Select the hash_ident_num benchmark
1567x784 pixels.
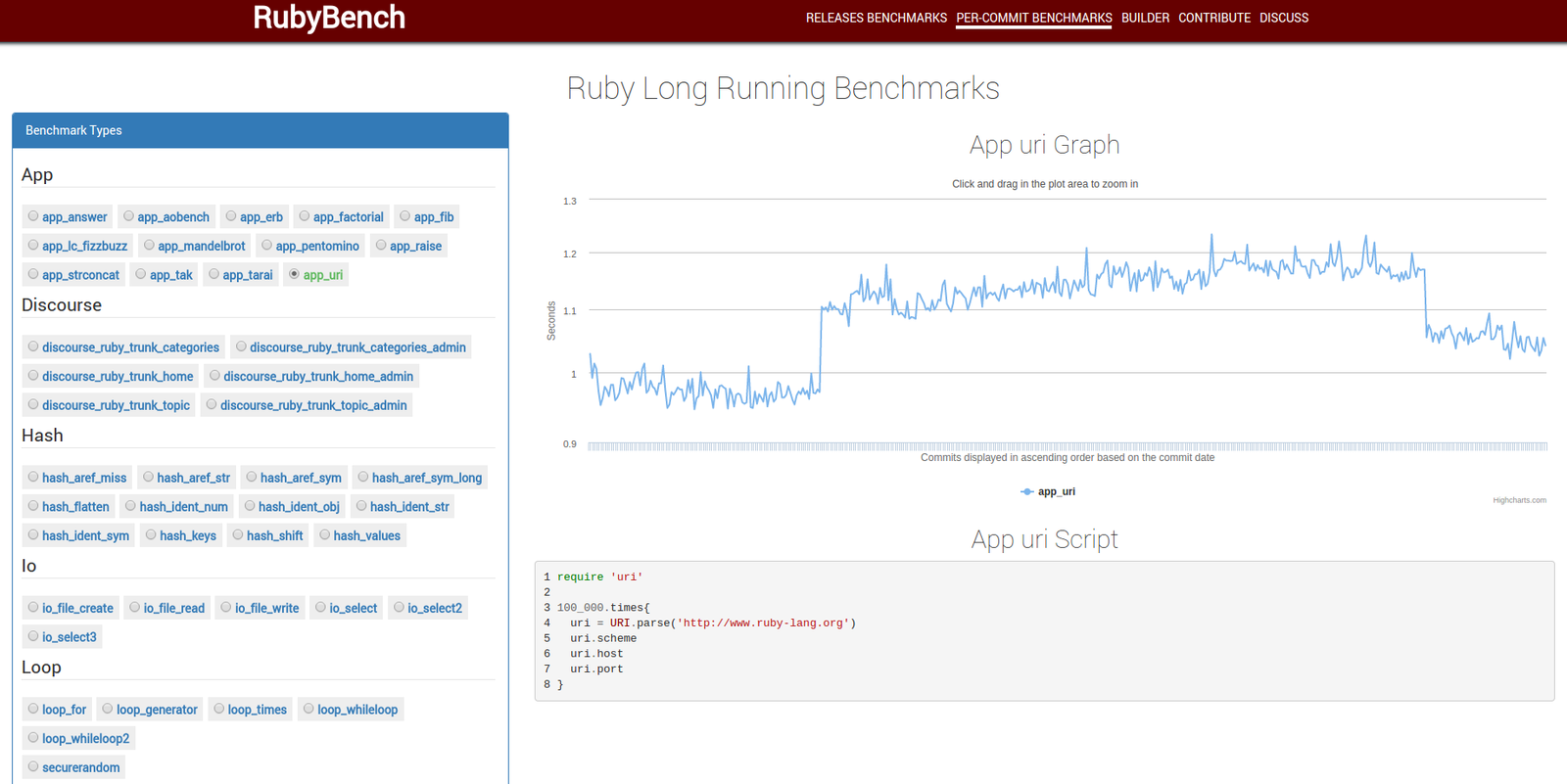point(176,507)
